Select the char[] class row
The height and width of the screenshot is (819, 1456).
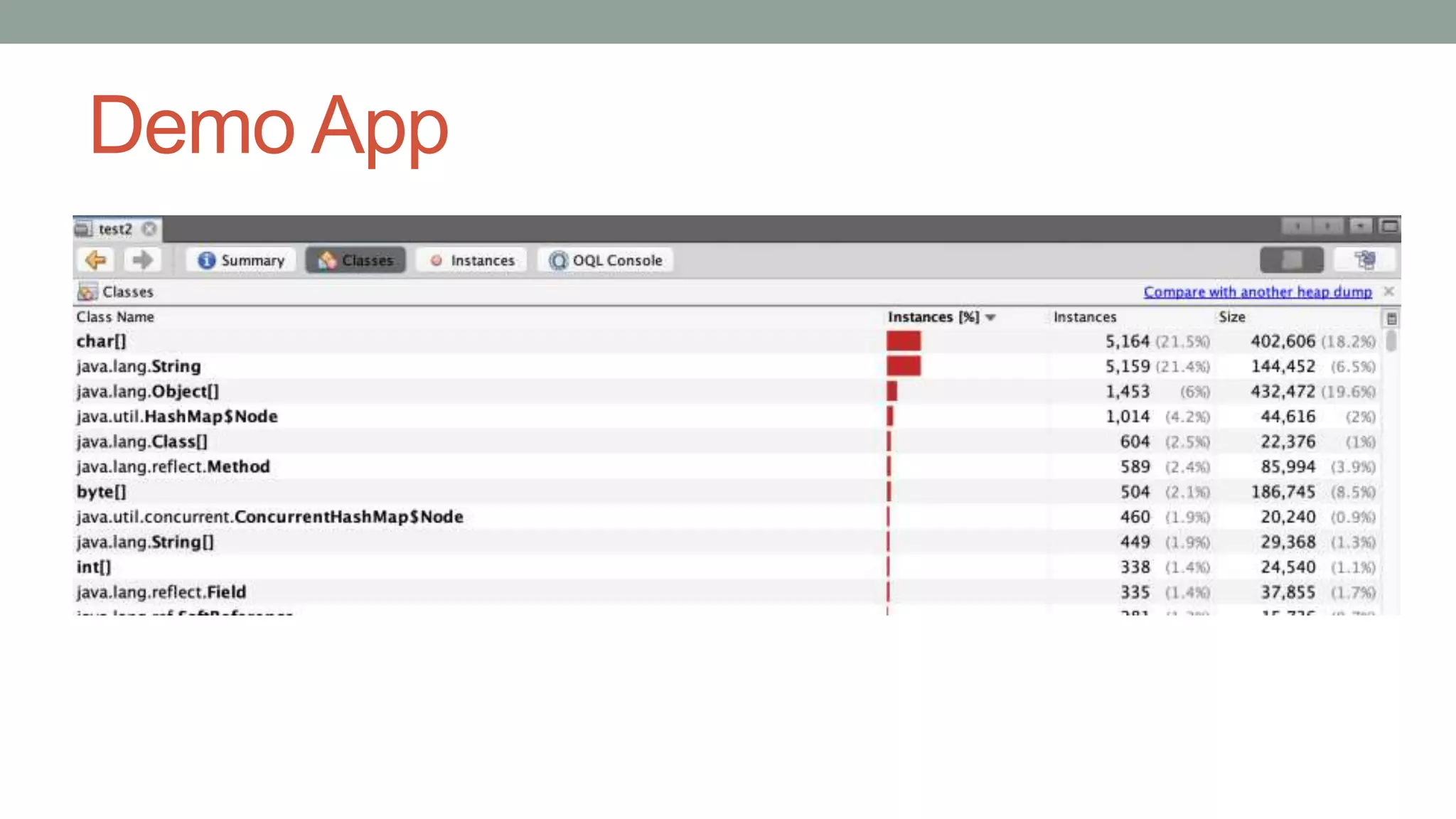pyautogui.click(x=102, y=341)
